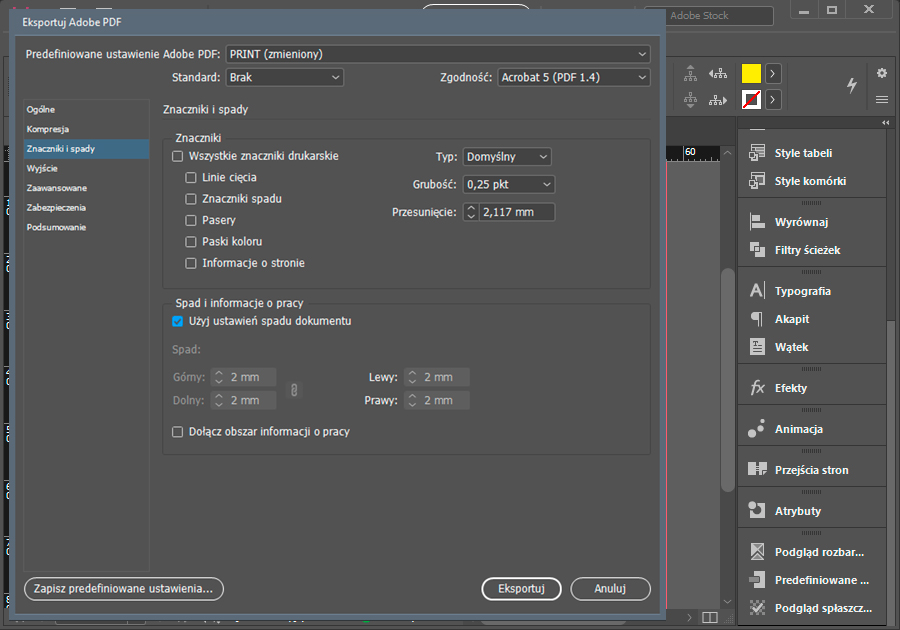This screenshot has width=900, height=630.
Task: Open the Wątek panel icon
Action: pyautogui.click(x=757, y=347)
